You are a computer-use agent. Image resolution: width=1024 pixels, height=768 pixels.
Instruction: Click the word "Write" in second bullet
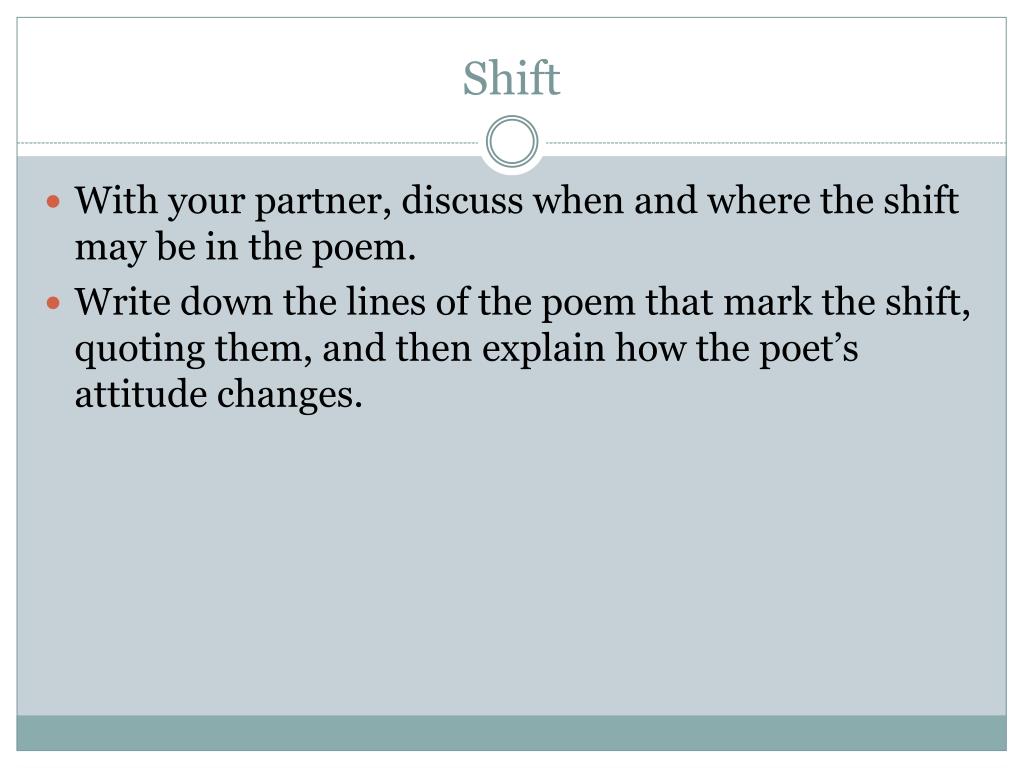click(122, 302)
